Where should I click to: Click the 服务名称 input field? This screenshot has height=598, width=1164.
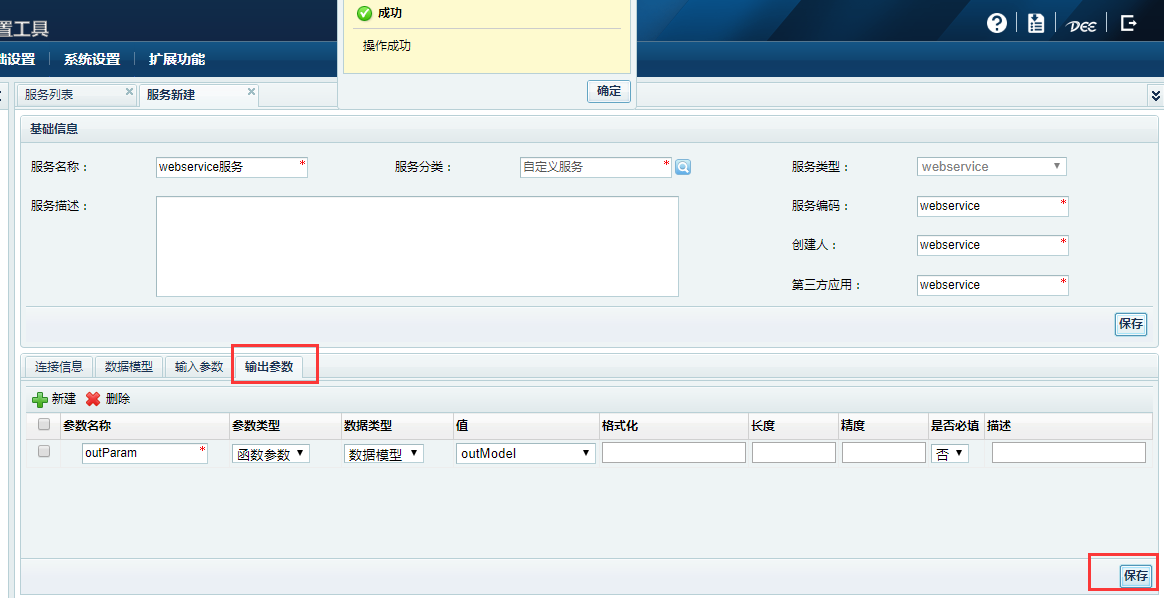click(x=232, y=167)
